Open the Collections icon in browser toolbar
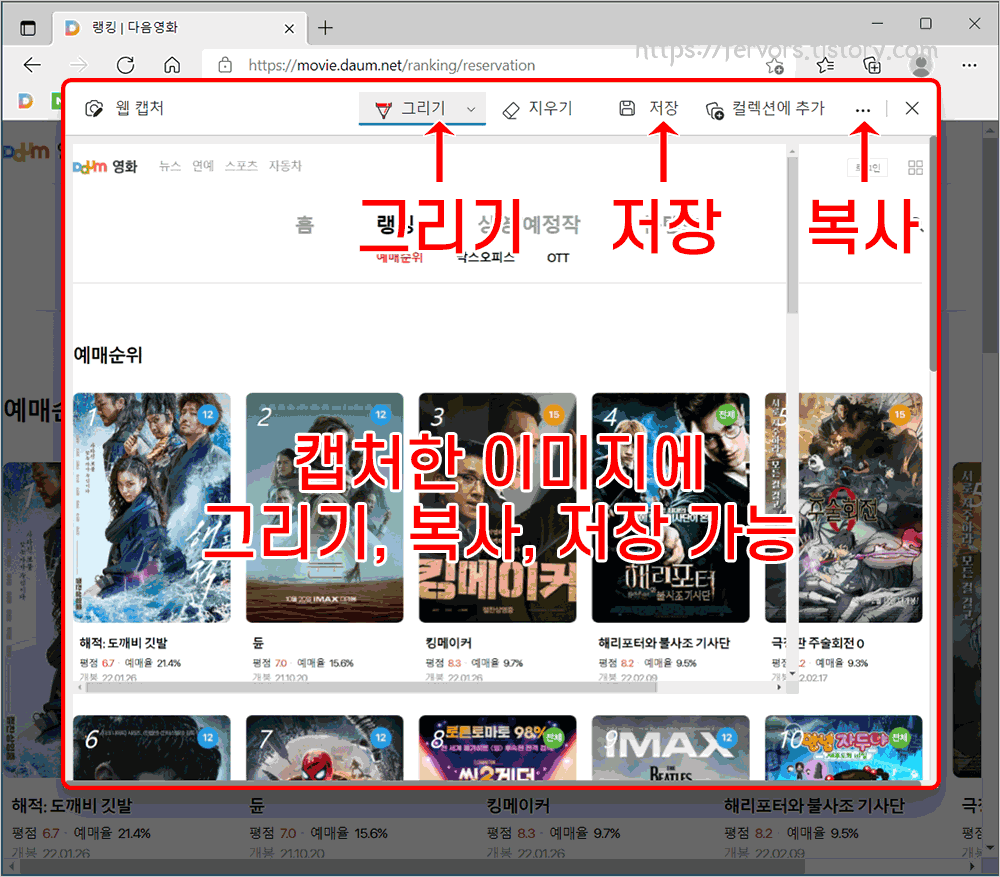Viewport: 1000px width, 877px height. point(872,65)
